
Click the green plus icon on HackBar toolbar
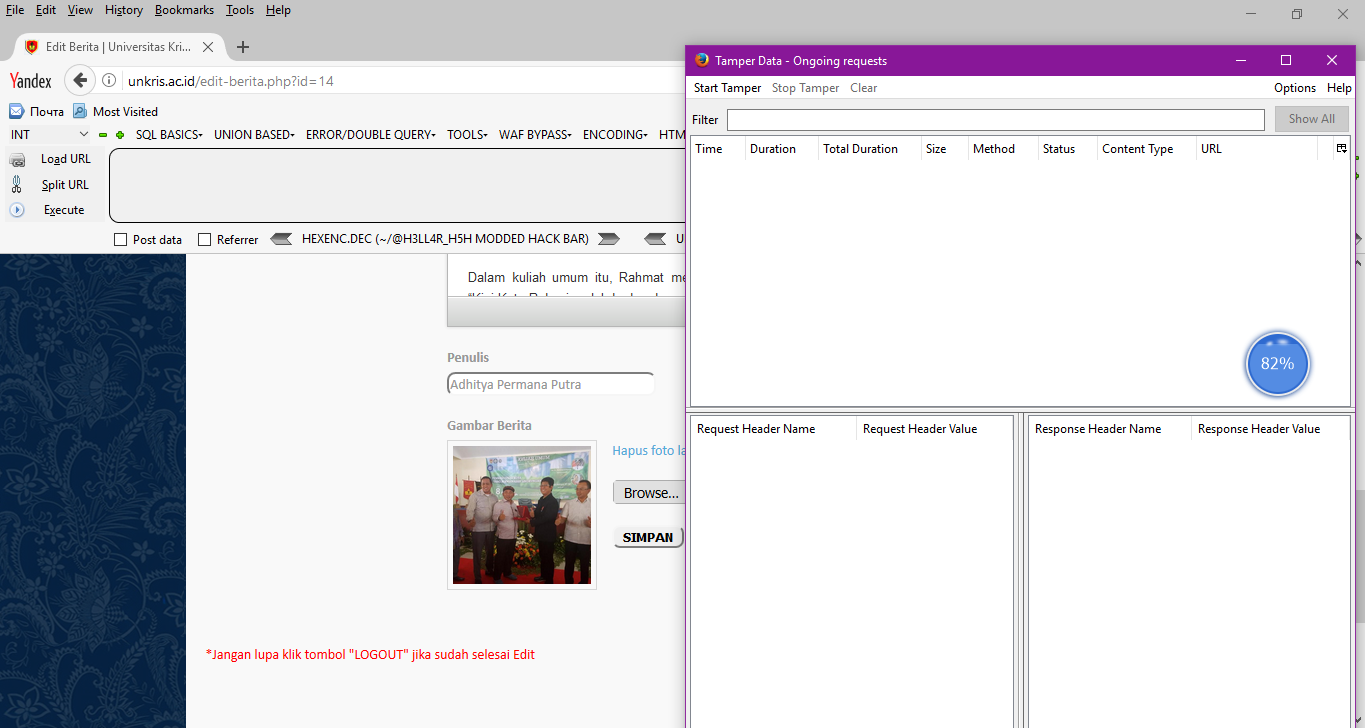[120, 135]
